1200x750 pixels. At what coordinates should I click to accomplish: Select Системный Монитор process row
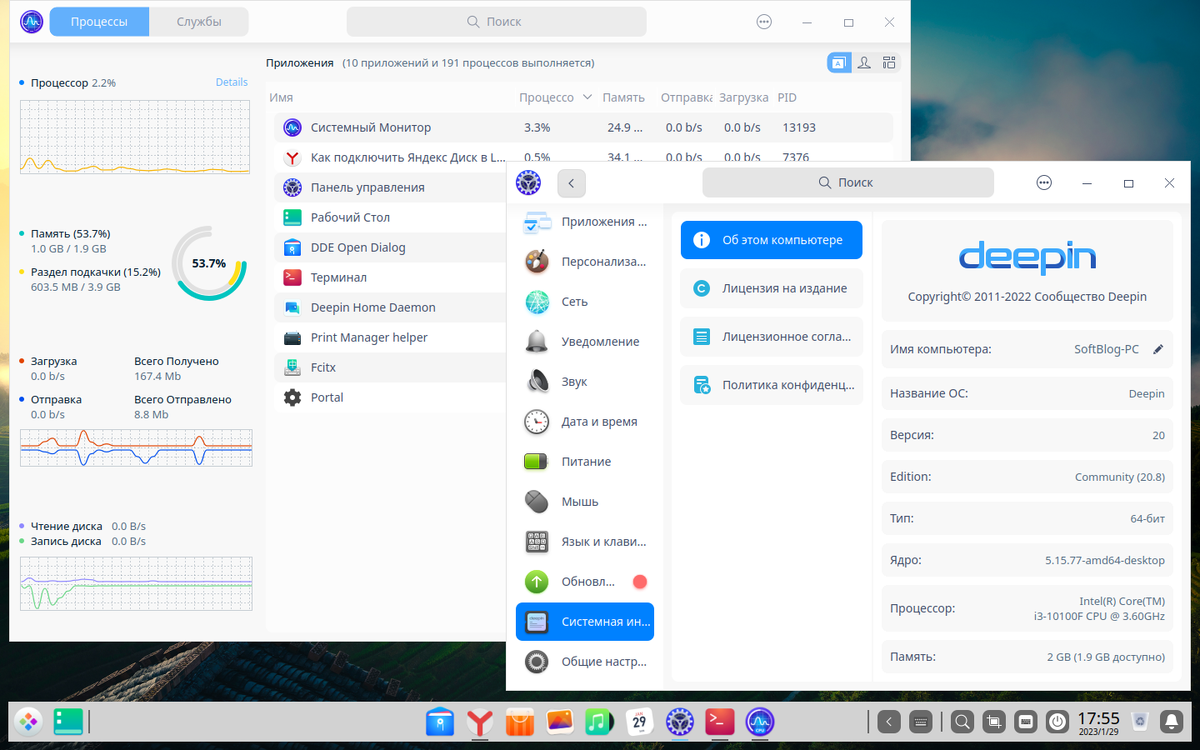[x=583, y=127]
